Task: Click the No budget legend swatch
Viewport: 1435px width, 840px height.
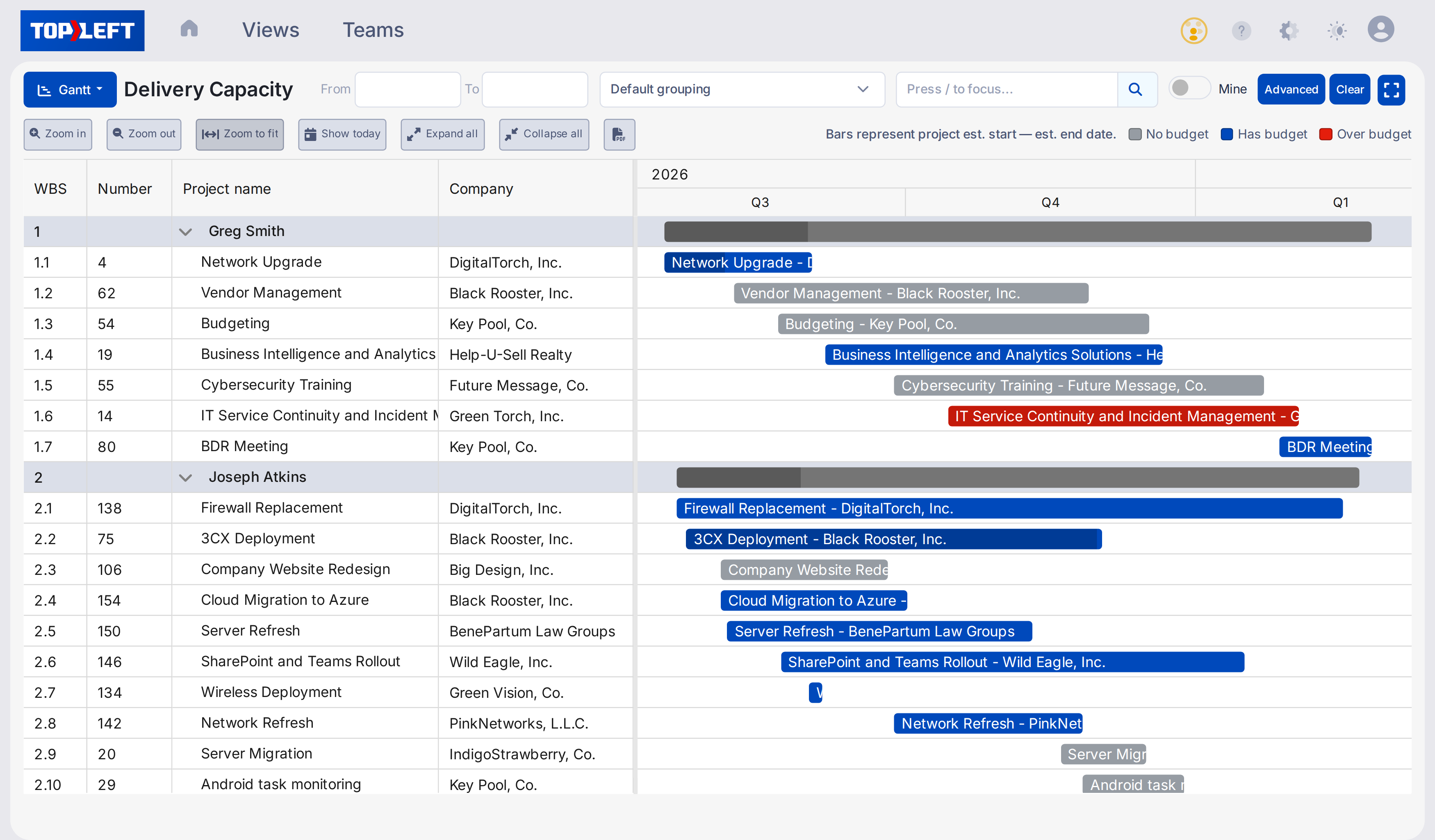Action: (1135, 134)
